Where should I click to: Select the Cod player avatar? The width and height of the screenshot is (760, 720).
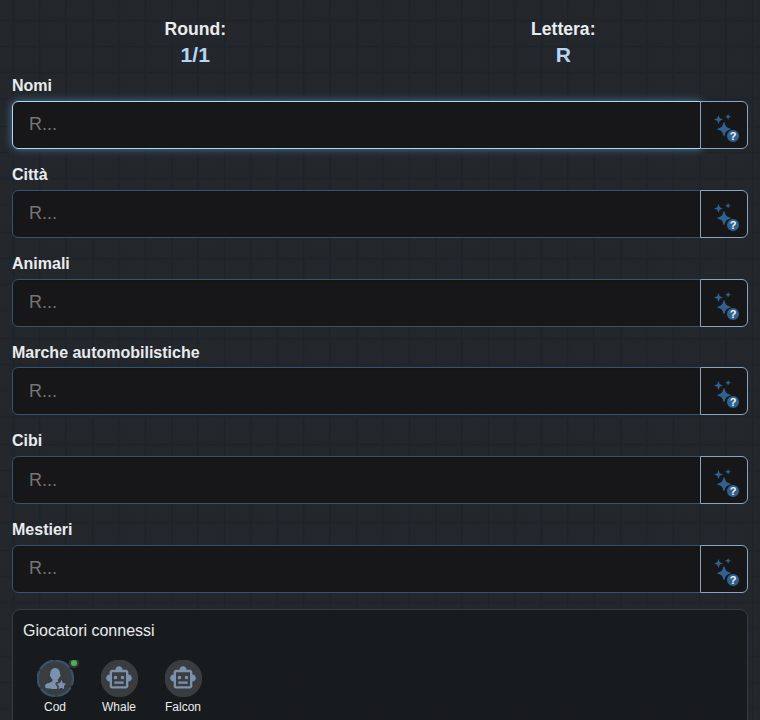pyautogui.click(x=55, y=678)
